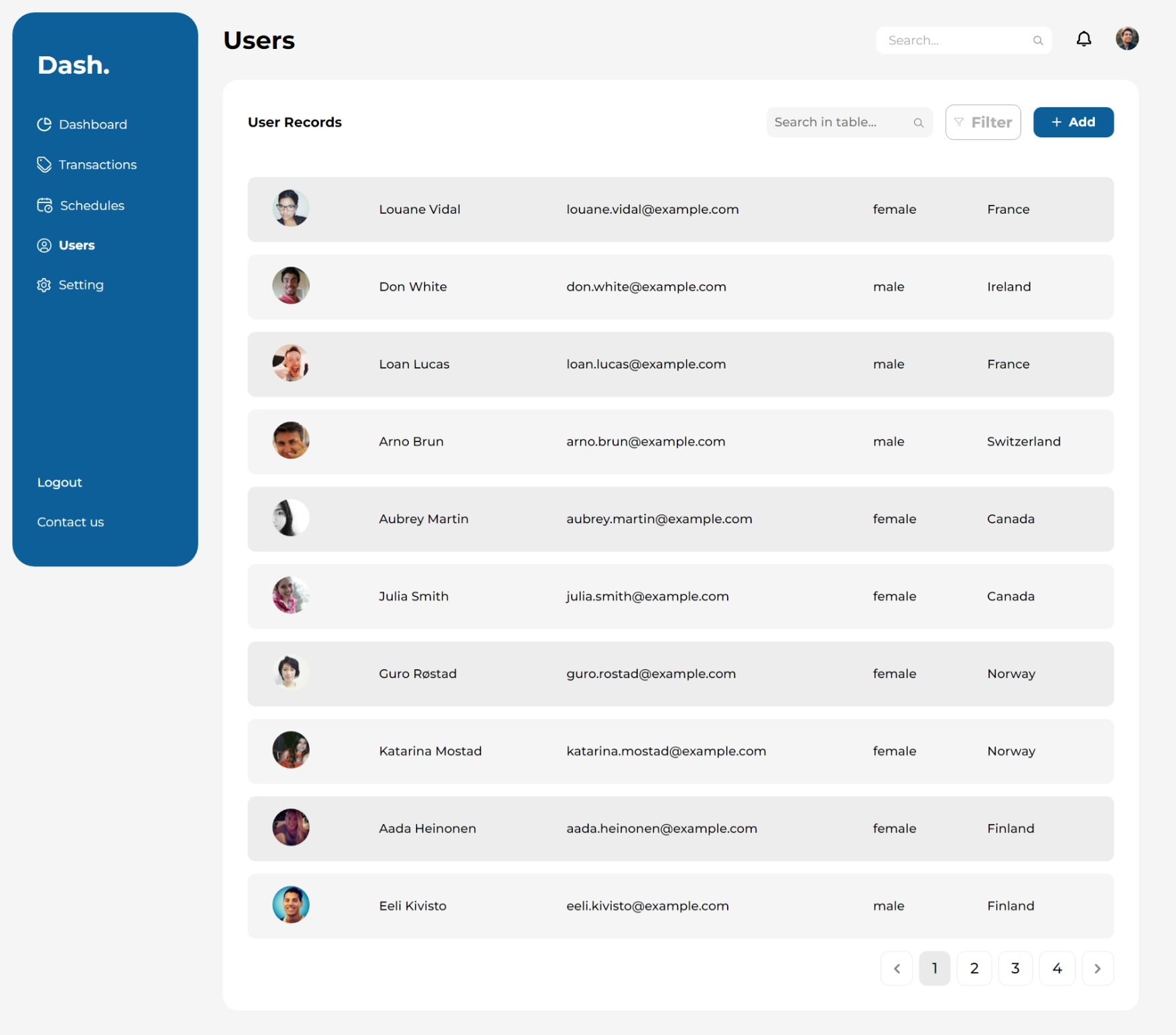Go to next page with right chevron
The image size is (1176, 1035).
(1098, 967)
